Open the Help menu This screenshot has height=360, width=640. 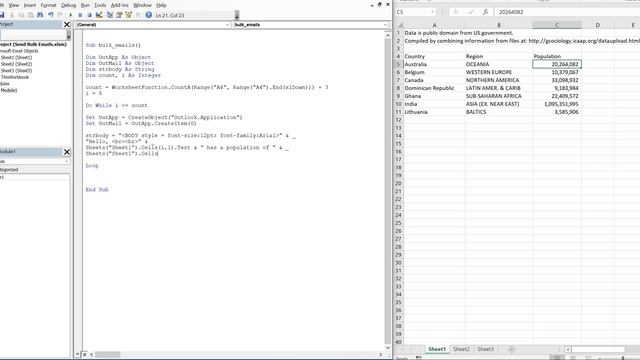161,5
